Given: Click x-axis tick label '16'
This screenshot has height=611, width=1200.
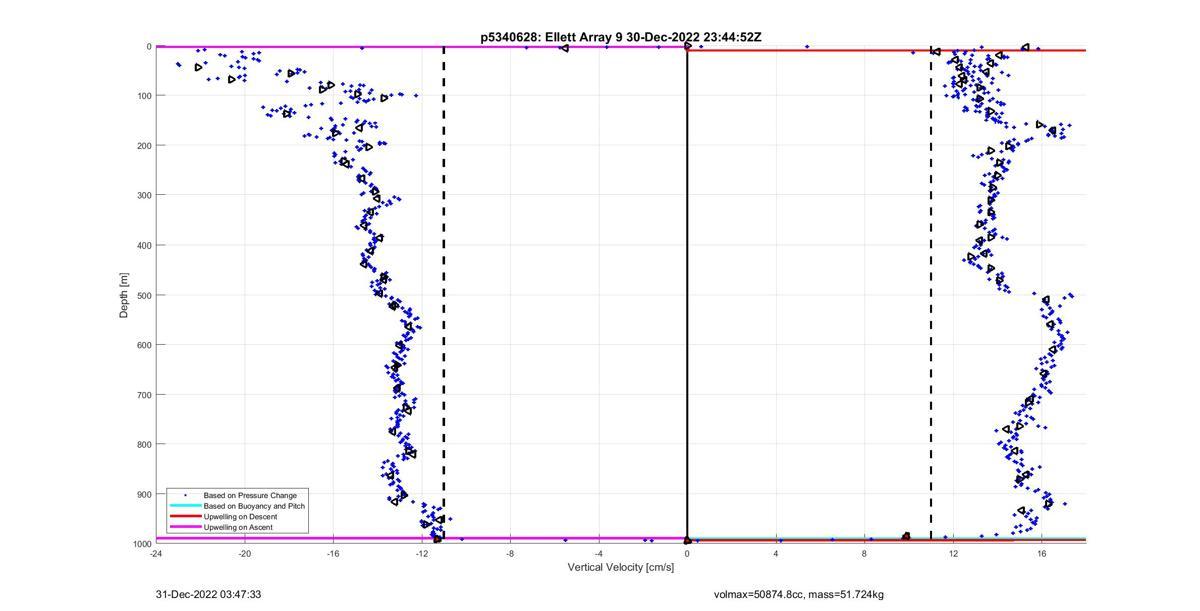Looking at the screenshot, I should point(1041,553).
